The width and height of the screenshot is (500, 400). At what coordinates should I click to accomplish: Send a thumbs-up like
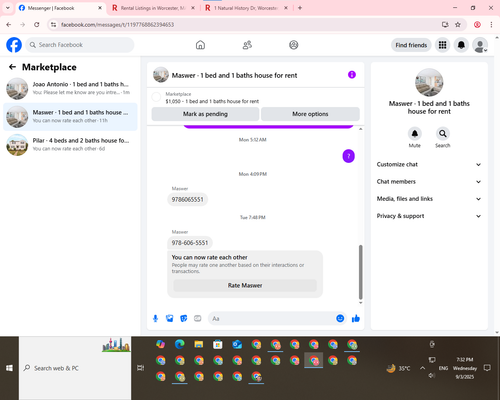tap(356, 318)
